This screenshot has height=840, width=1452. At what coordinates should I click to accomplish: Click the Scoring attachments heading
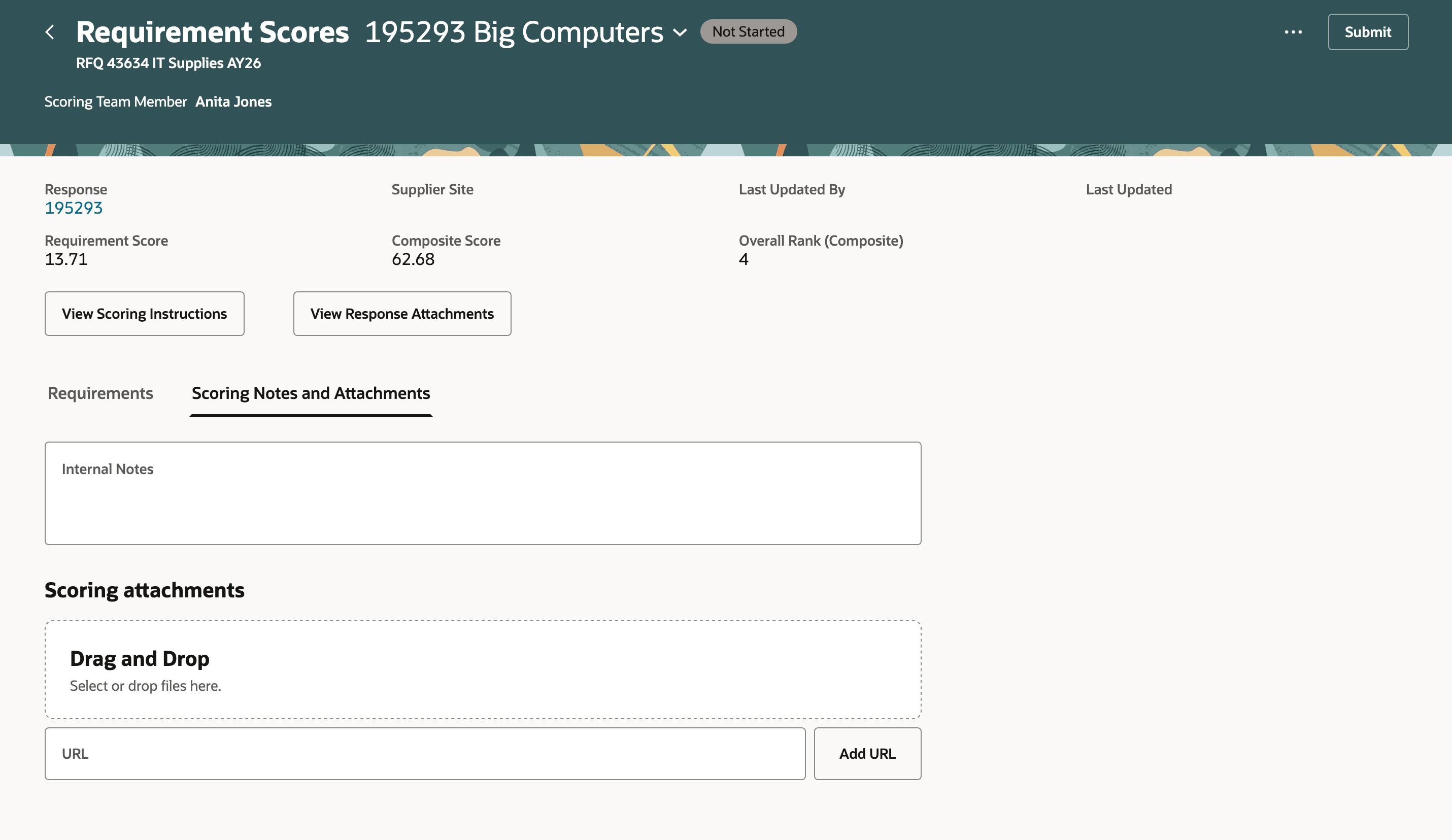coord(144,590)
